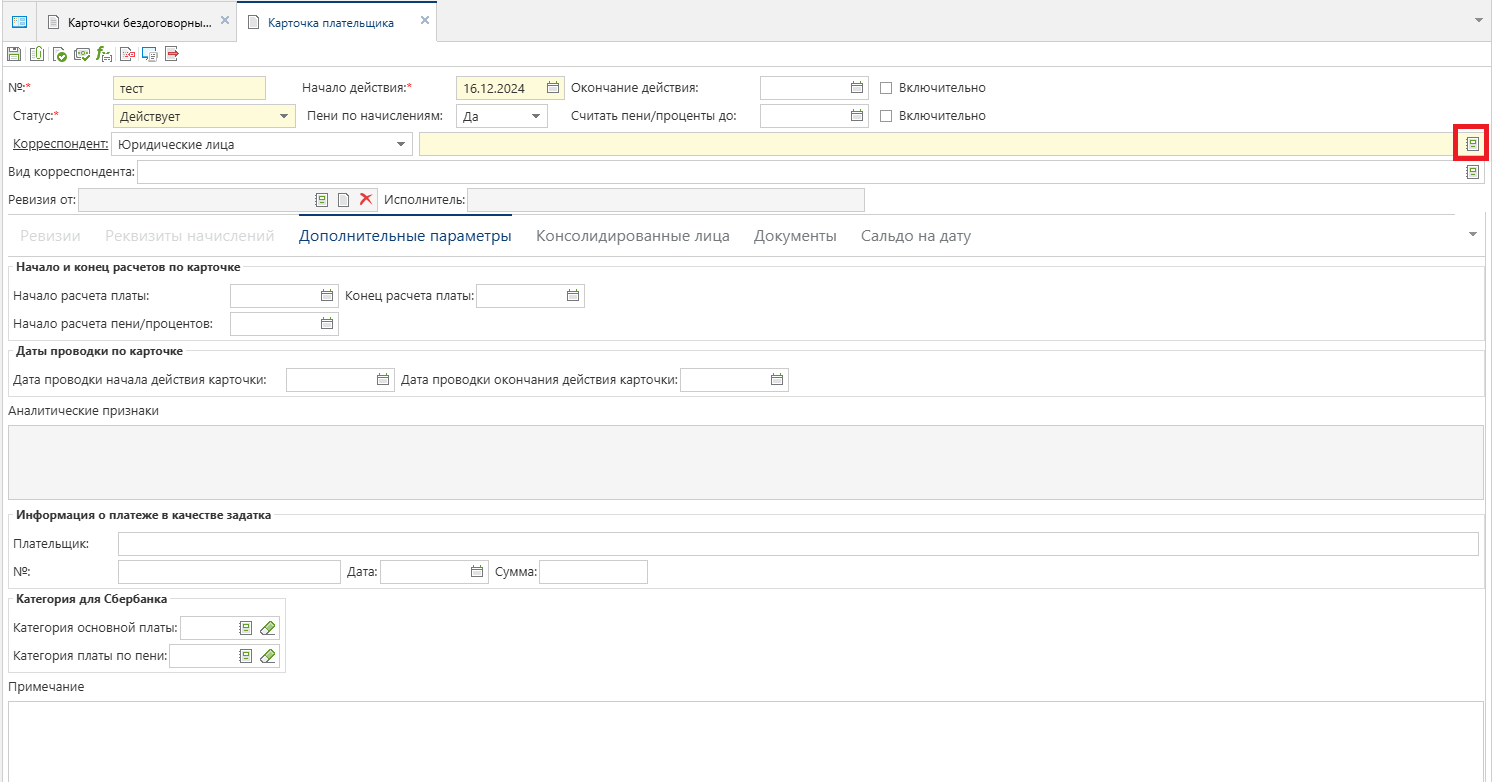The image size is (1492, 782).
Task: Open Консолидированные лица tab
Action: coord(633,236)
